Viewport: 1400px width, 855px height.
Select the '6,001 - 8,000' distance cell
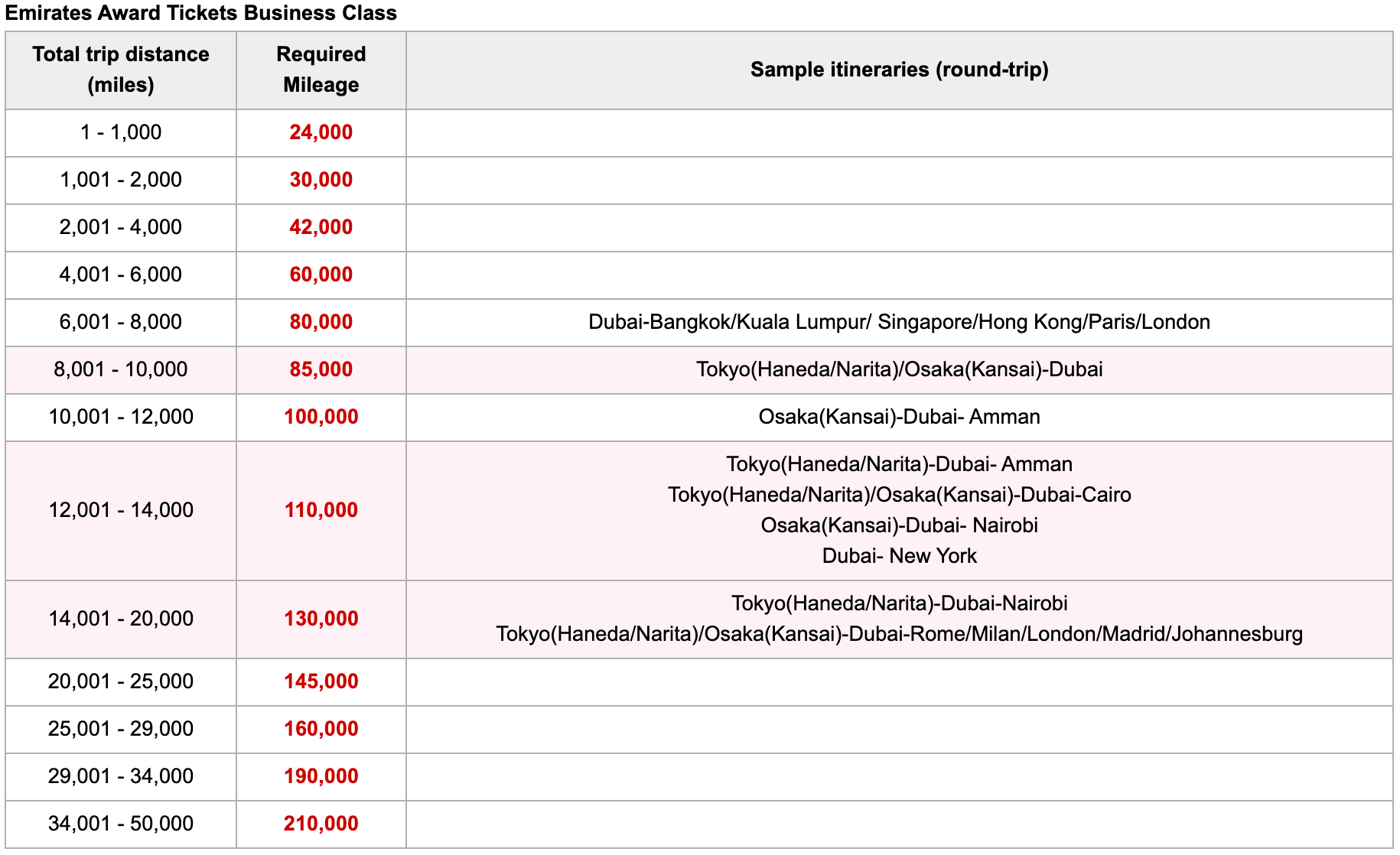(121, 322)
